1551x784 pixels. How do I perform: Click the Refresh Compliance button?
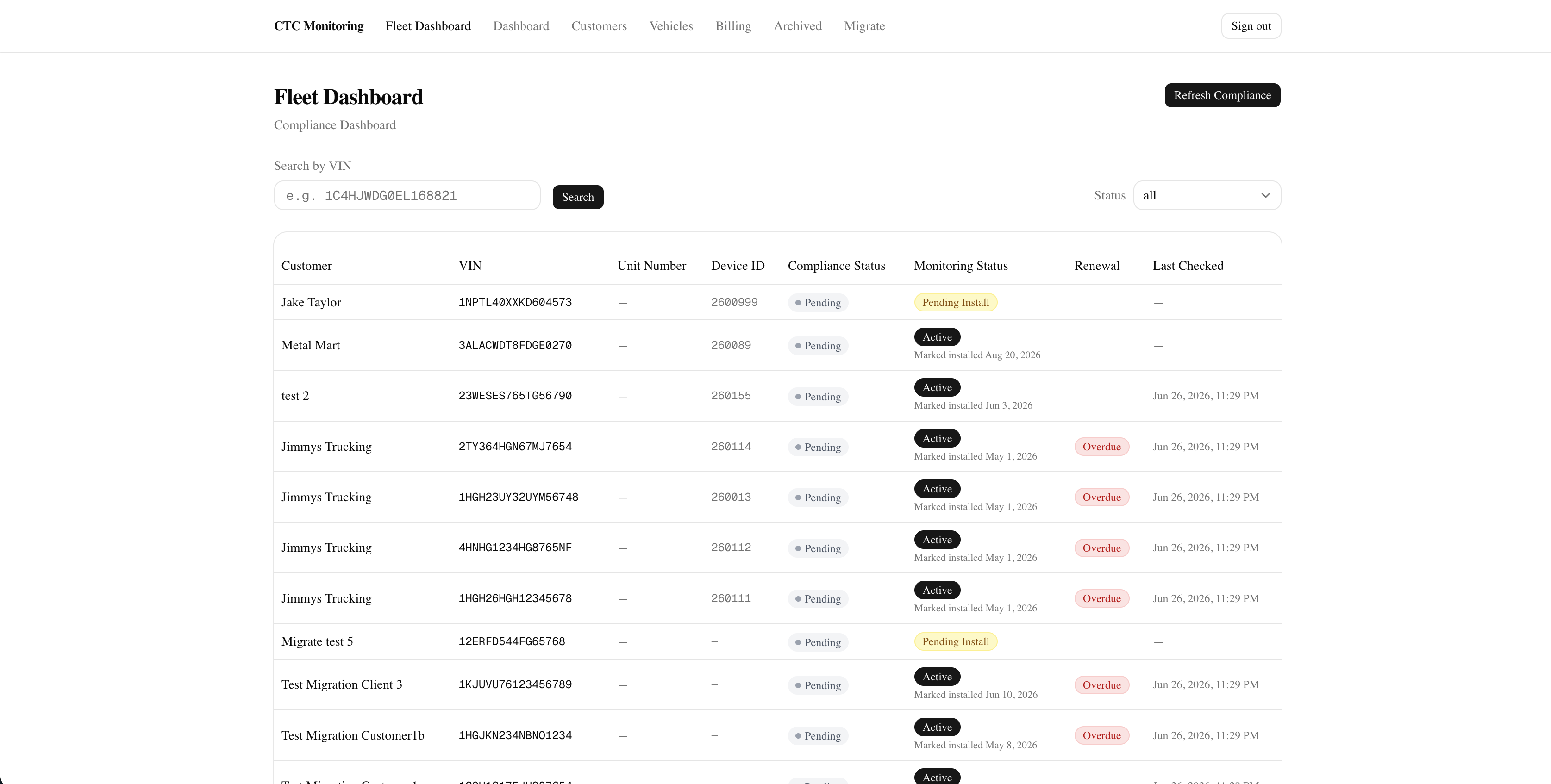tap(1222, 95)
